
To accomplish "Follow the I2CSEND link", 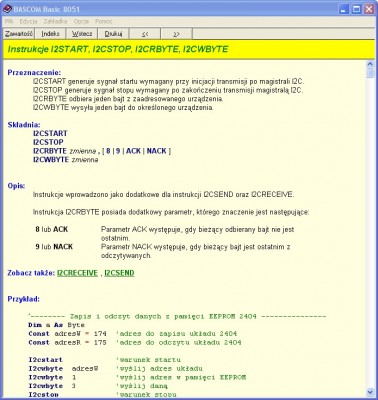I will (x=119, y=273).
